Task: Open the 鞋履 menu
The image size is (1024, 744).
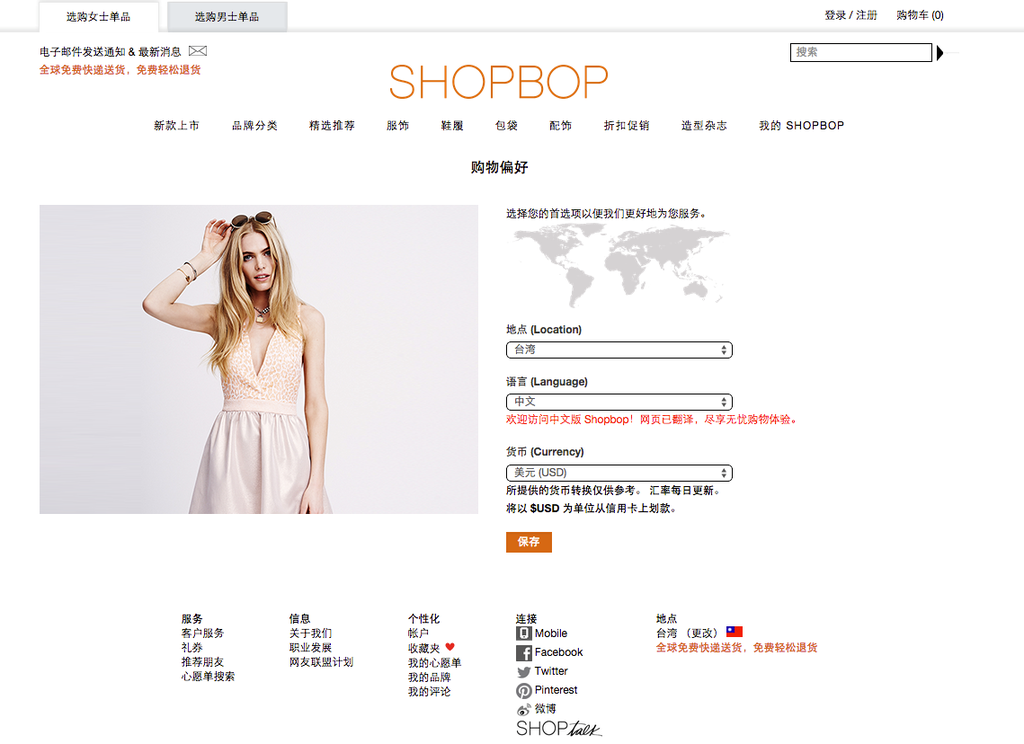Action: tap(452, 125)
